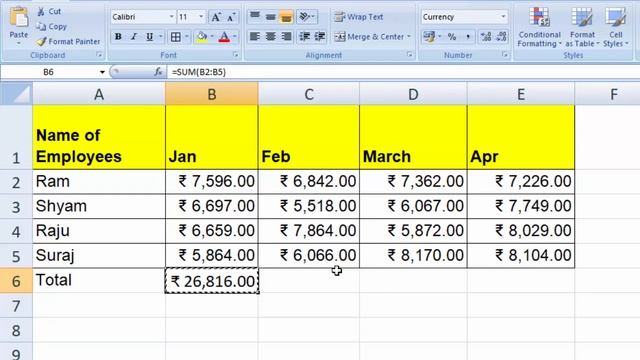Toggle highlighted Bottom Align button
This screenshot has height=360, width=640.
pos(287,17)
